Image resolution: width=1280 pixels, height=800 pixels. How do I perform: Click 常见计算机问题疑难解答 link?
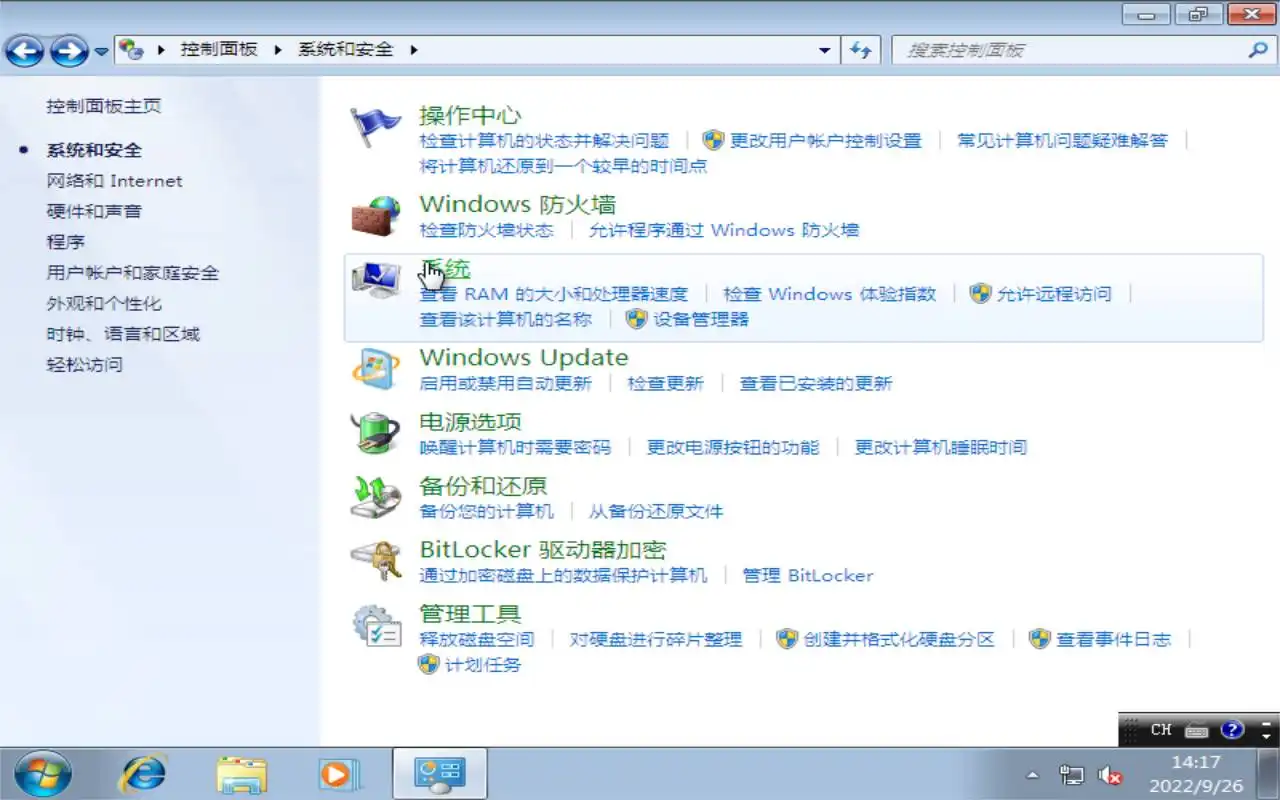click(1062, 141)
